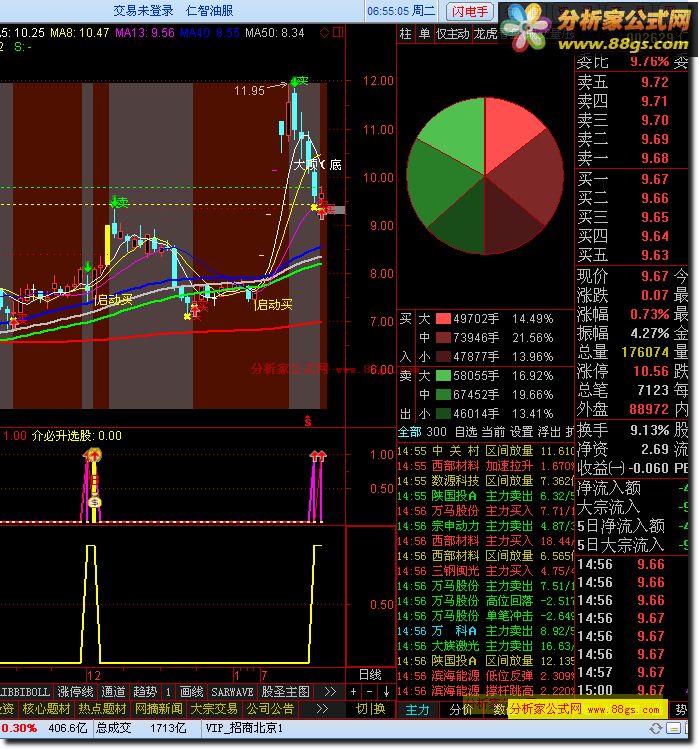Click the 启动买 signal label near the 7 date mark
This screenshot has width=700, height=750.
(x=273, y=305)
